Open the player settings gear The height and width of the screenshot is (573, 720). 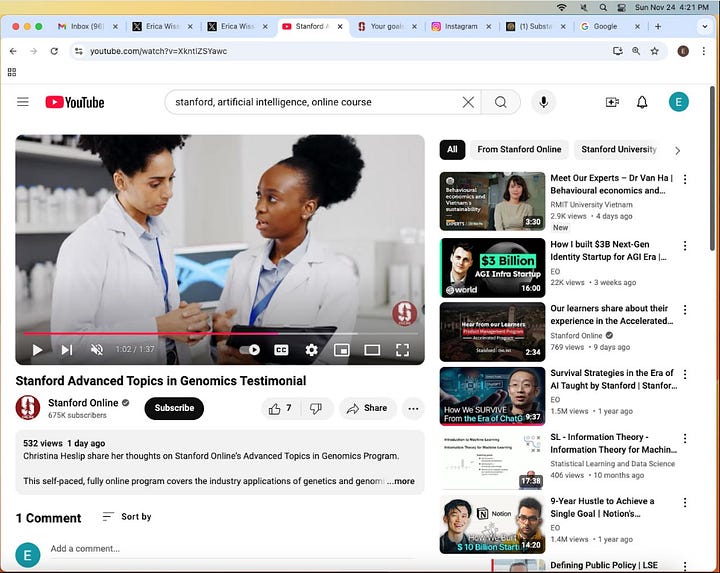pos(311,350)
